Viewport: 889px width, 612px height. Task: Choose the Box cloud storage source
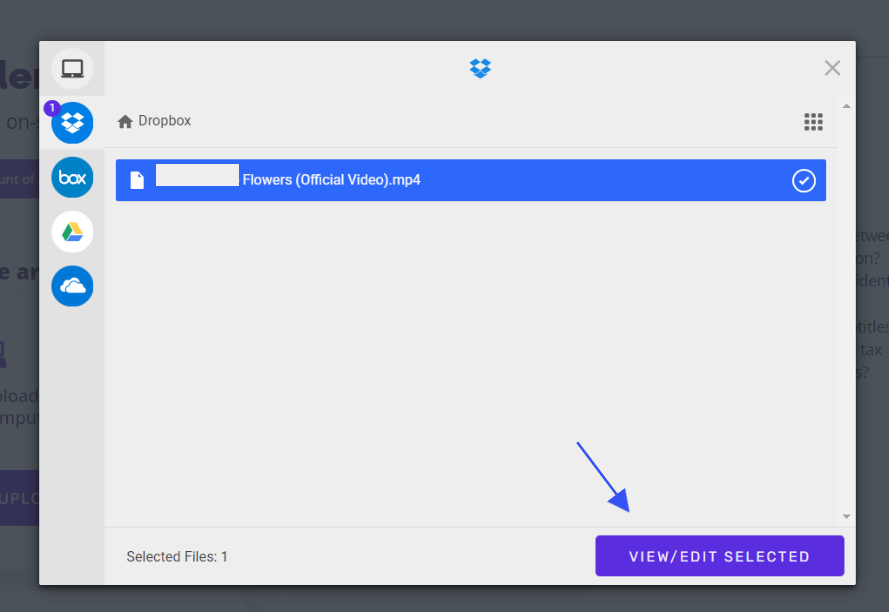tap(72, 178)
